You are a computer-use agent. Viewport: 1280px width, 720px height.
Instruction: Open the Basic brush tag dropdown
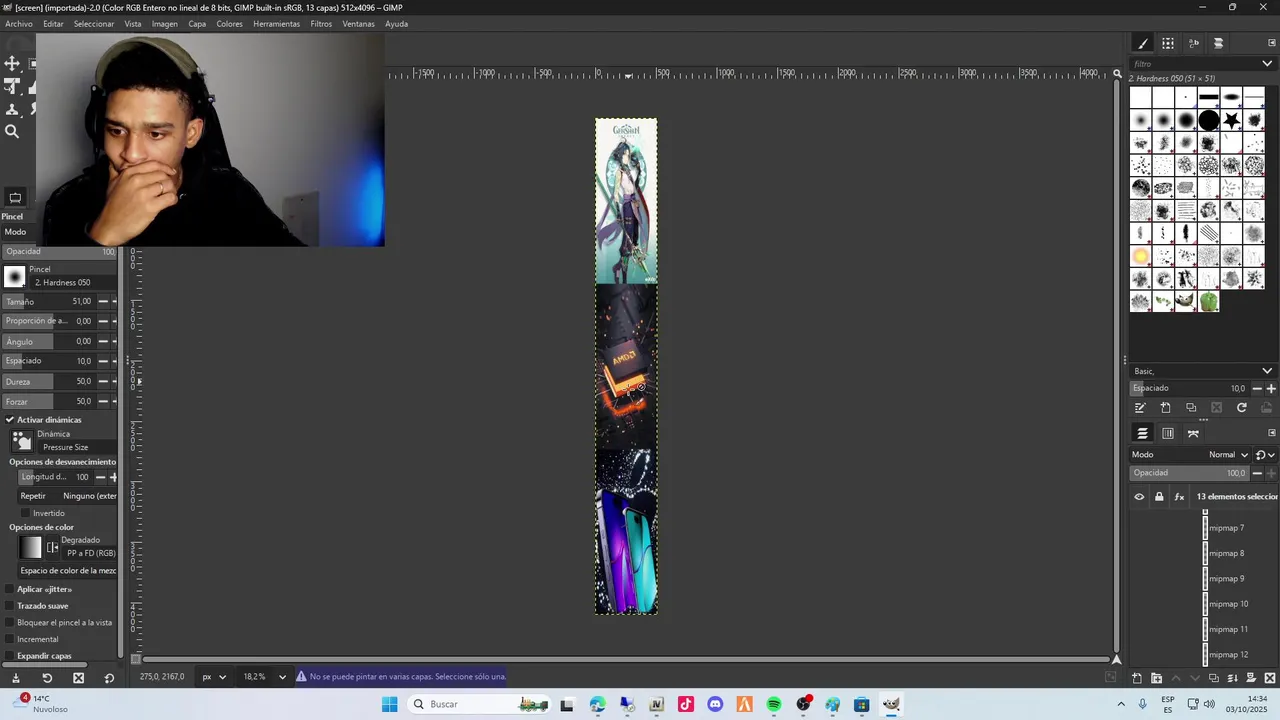1202,371
